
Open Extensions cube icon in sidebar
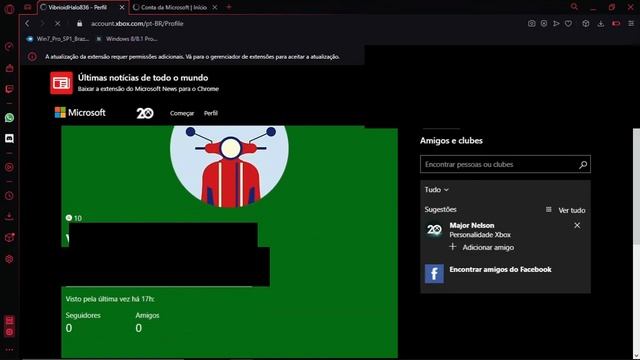point(9,238)
